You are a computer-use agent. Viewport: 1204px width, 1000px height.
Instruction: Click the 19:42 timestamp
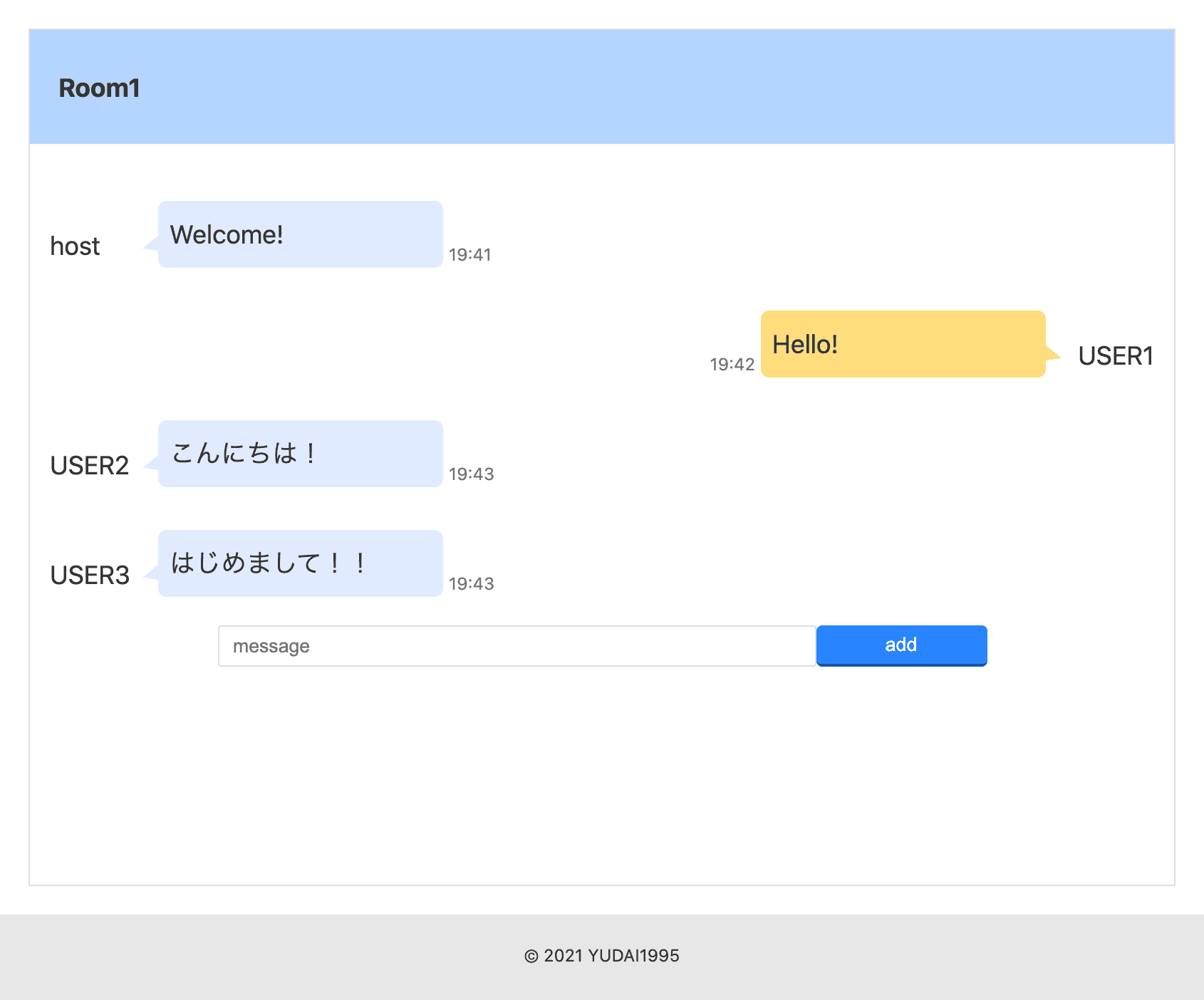click(x=732, y=365)
